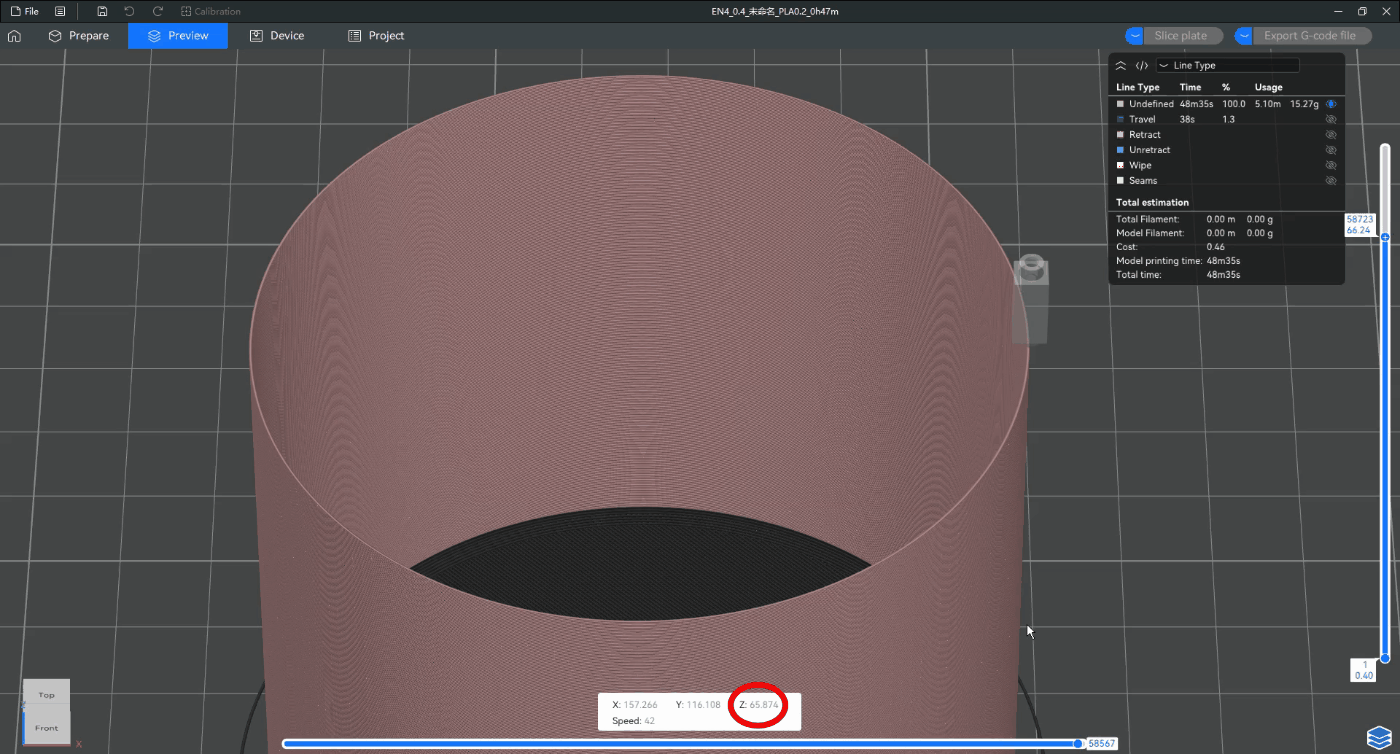Expand the Slice plate dropdown arrow
The width and height of the screenshot is (1400, 754).
point(1134,36)
